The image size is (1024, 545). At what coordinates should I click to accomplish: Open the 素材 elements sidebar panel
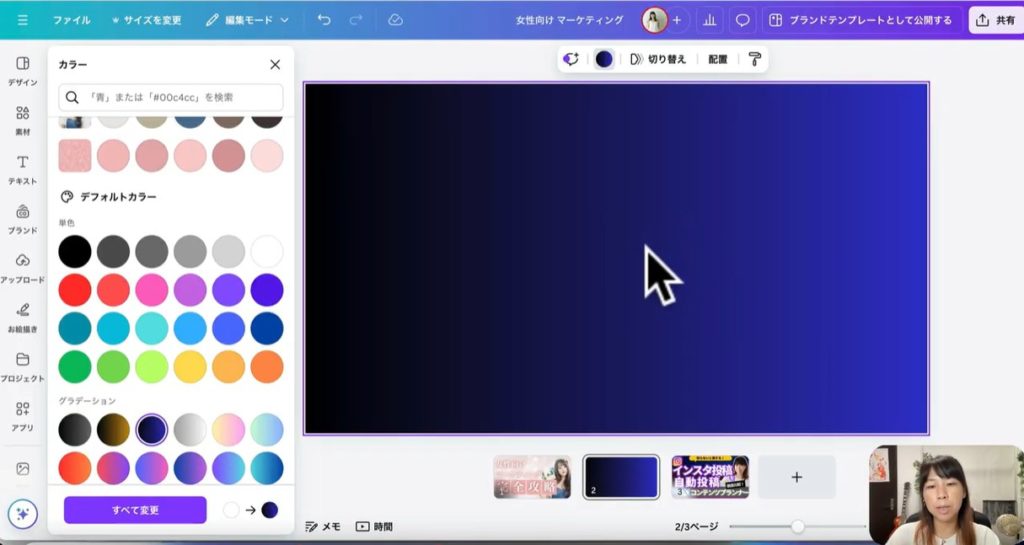[x=22, y=119]
